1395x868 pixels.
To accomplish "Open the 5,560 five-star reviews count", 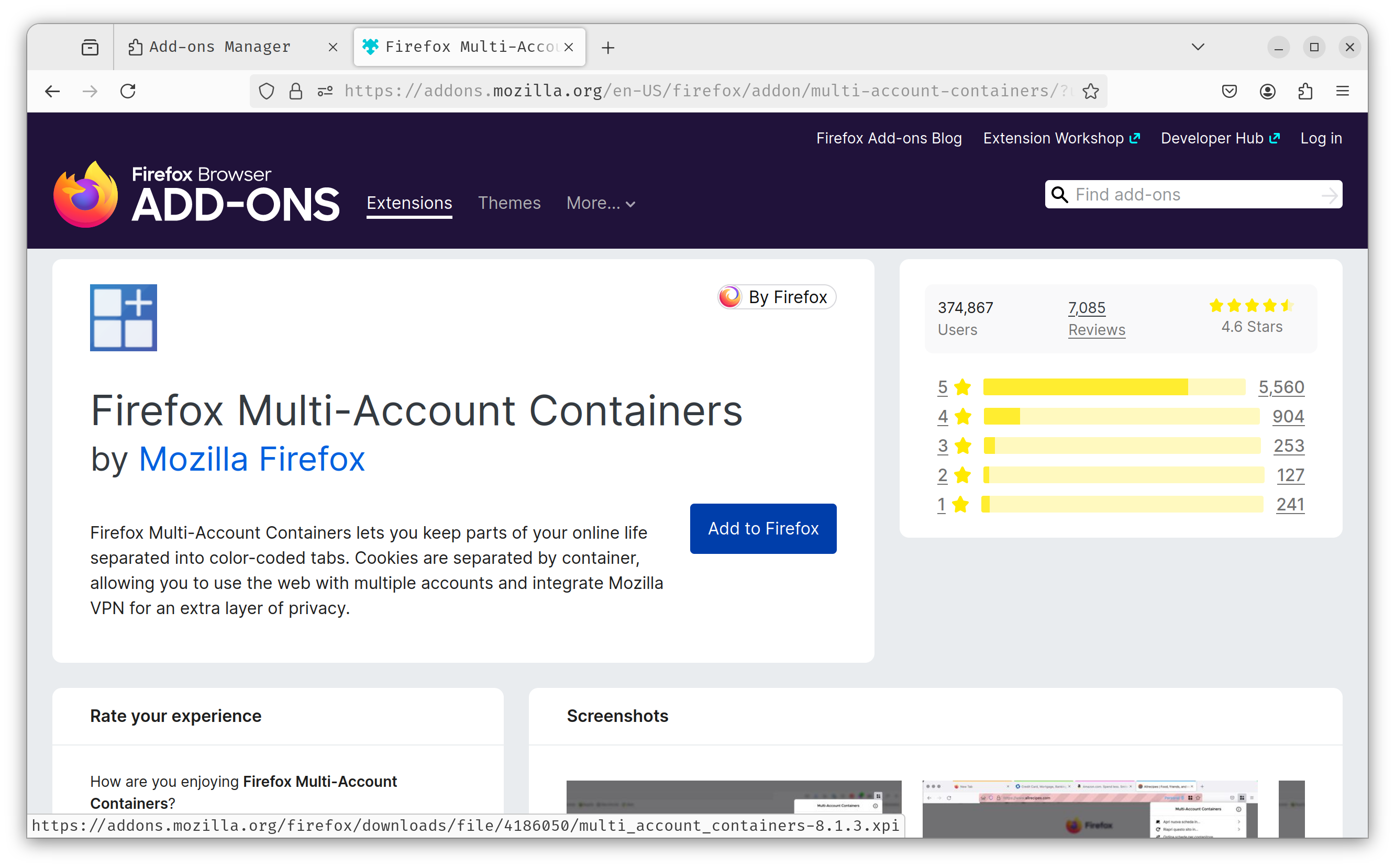I will tap(1281, 387).
